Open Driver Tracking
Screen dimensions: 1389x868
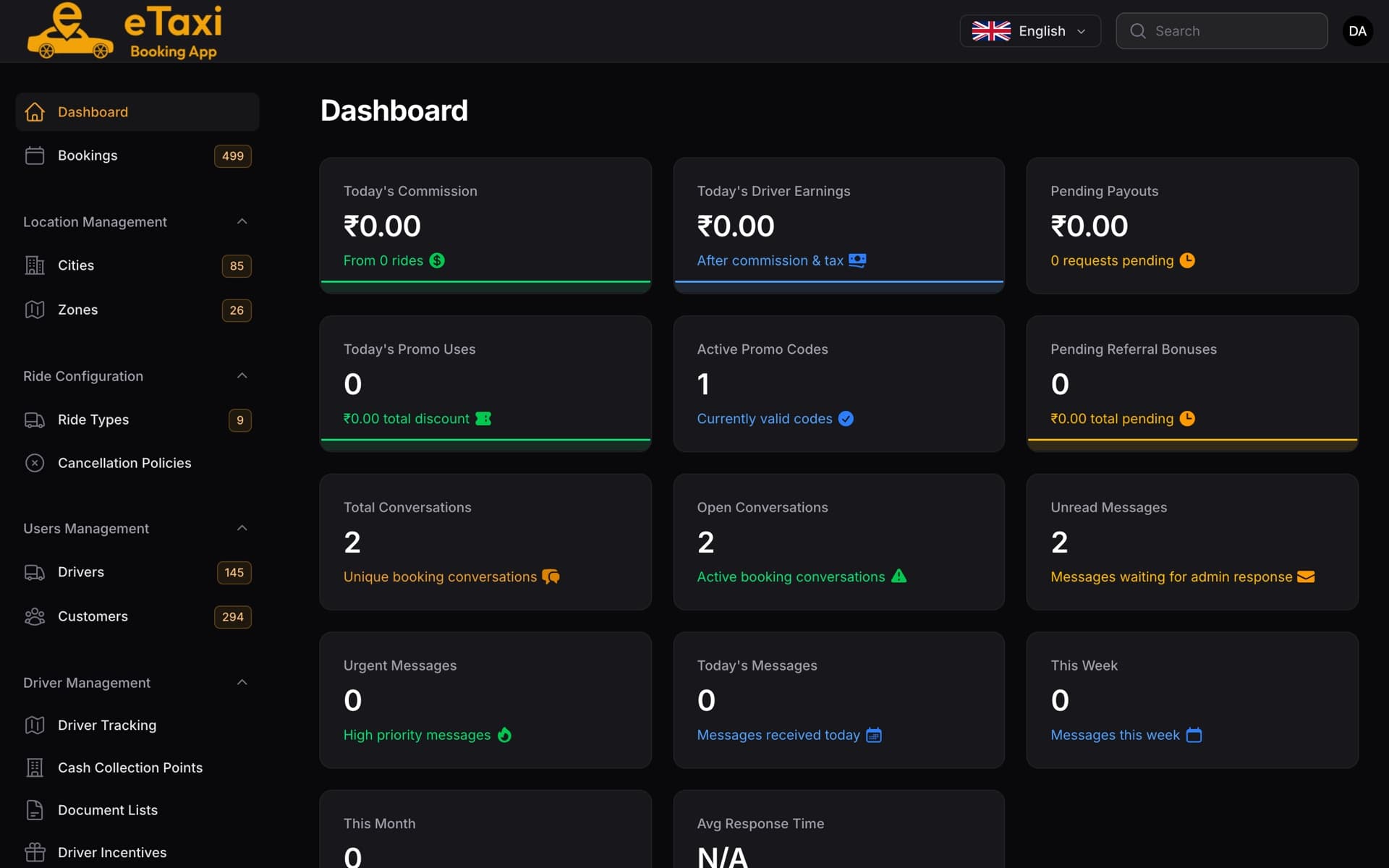tap(137, 725)
